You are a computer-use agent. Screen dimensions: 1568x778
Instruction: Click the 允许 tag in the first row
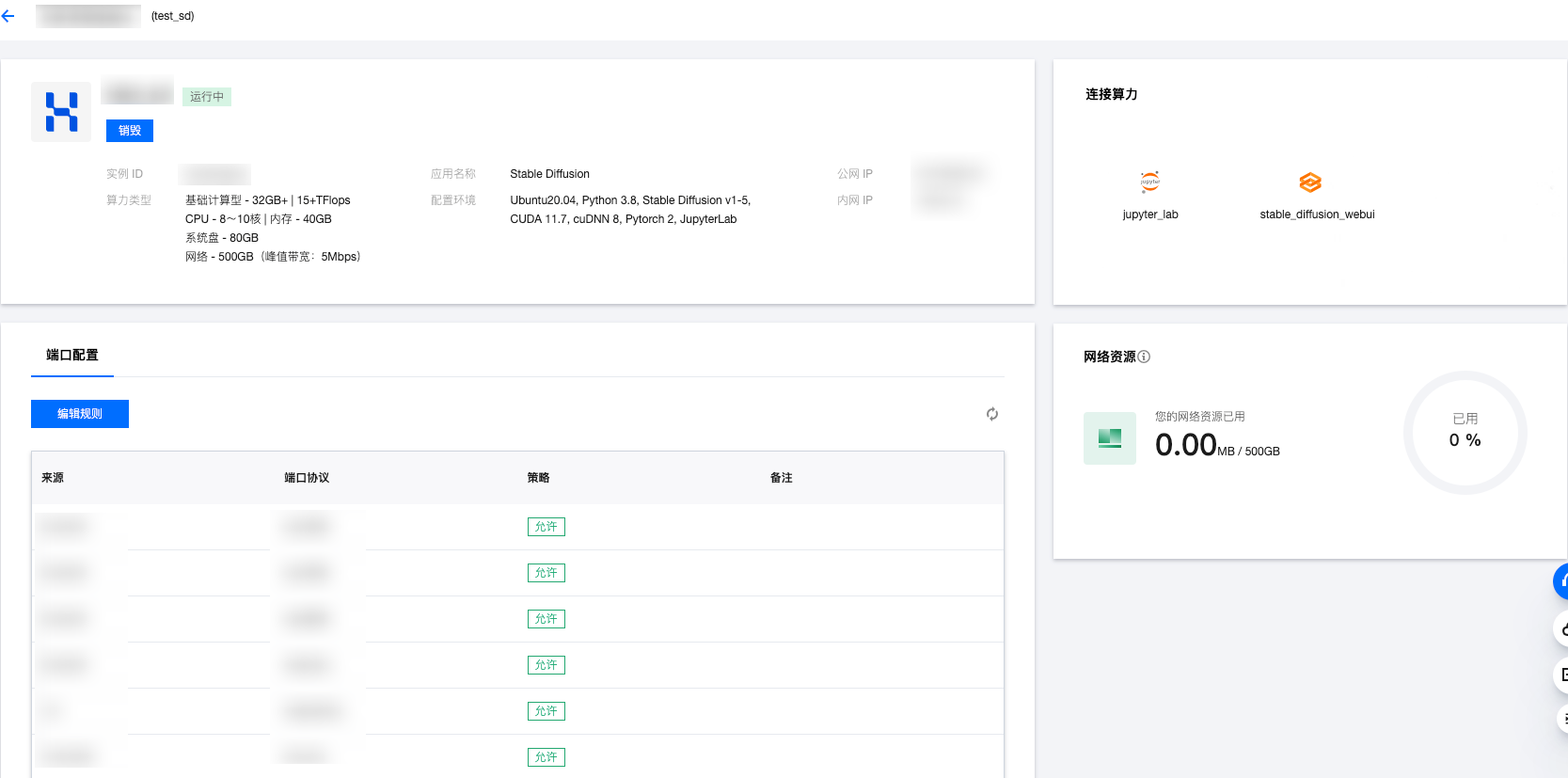546,527
